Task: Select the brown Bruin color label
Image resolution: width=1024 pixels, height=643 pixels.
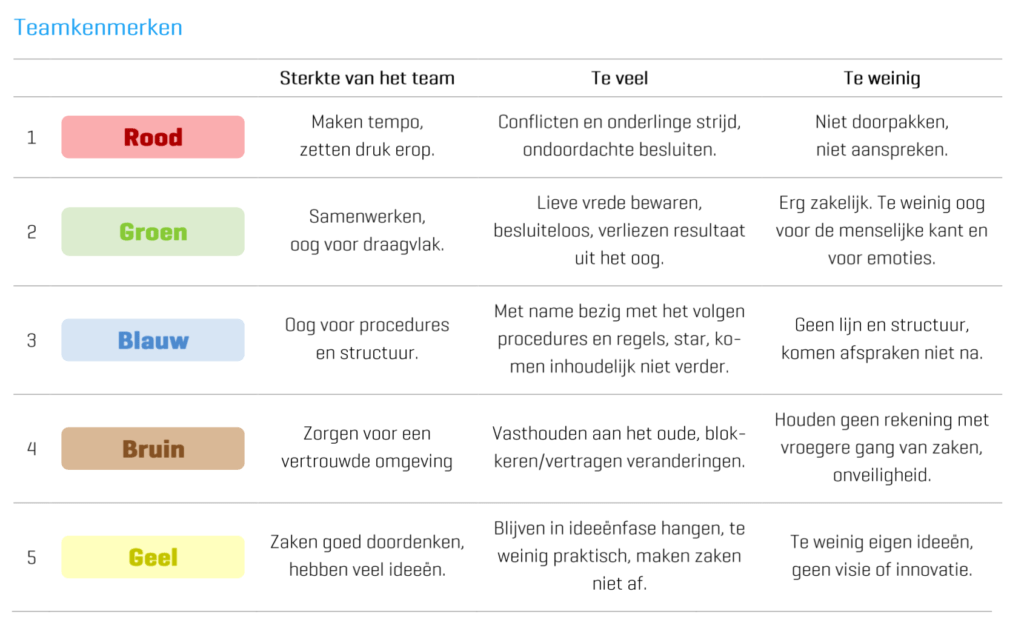Action: coord(153,448)
